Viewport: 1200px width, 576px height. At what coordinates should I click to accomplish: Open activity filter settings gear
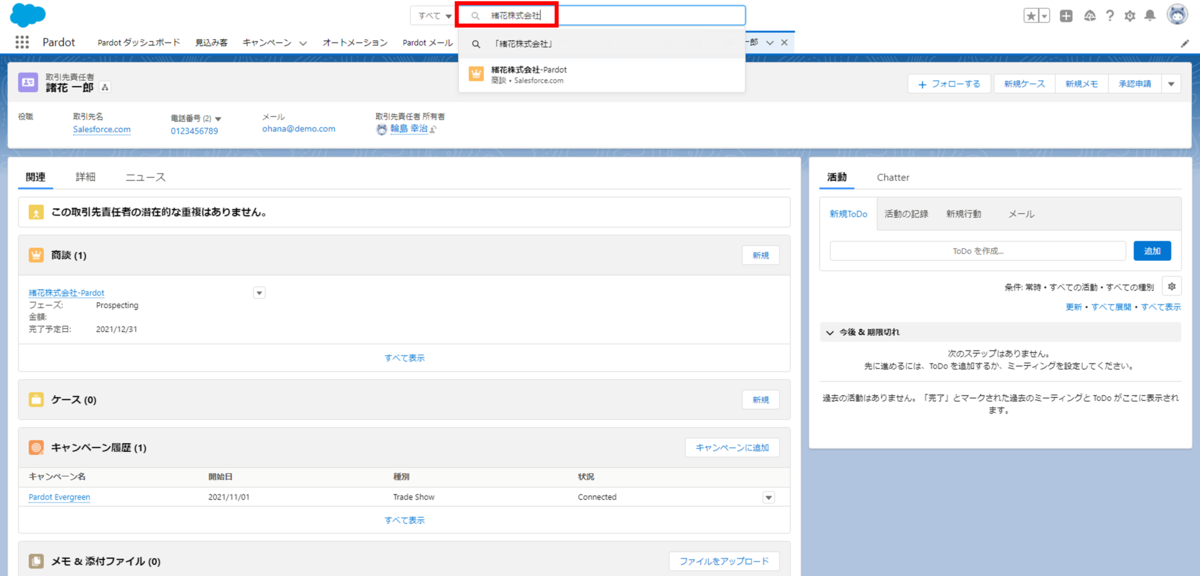(x=1171, y=287)
